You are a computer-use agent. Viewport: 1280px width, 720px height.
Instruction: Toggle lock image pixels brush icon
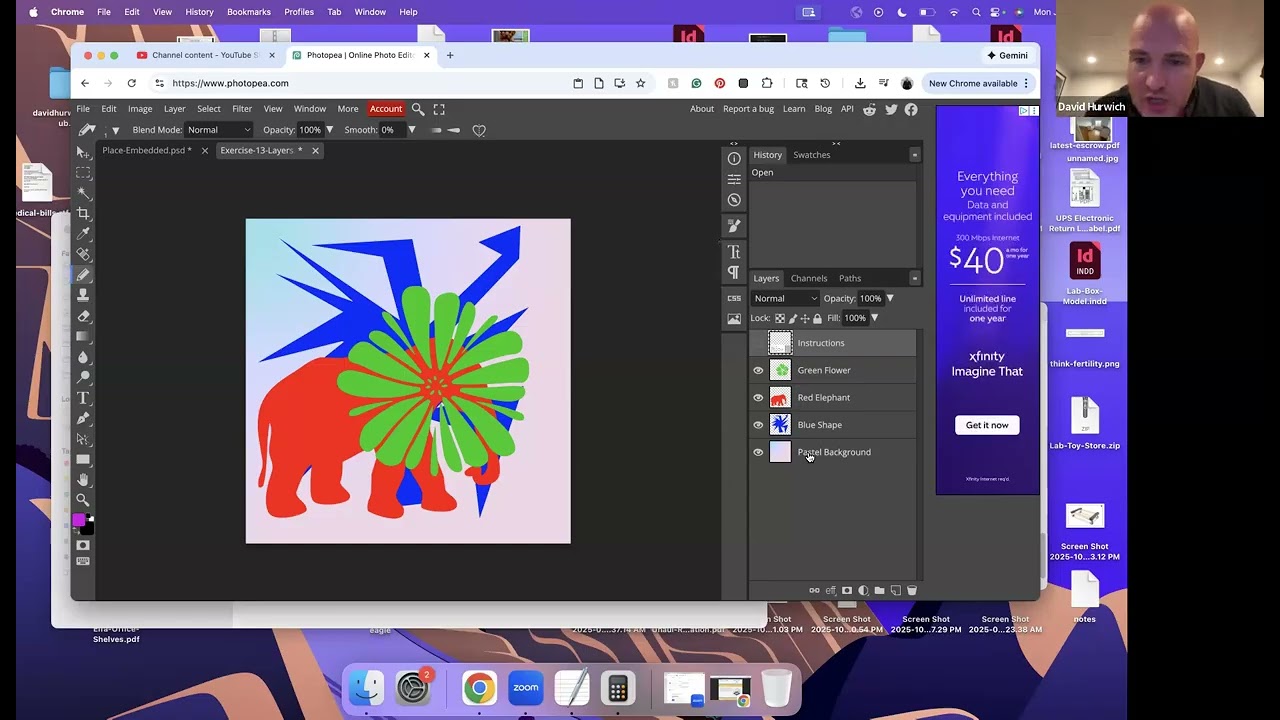coord(793,318)
